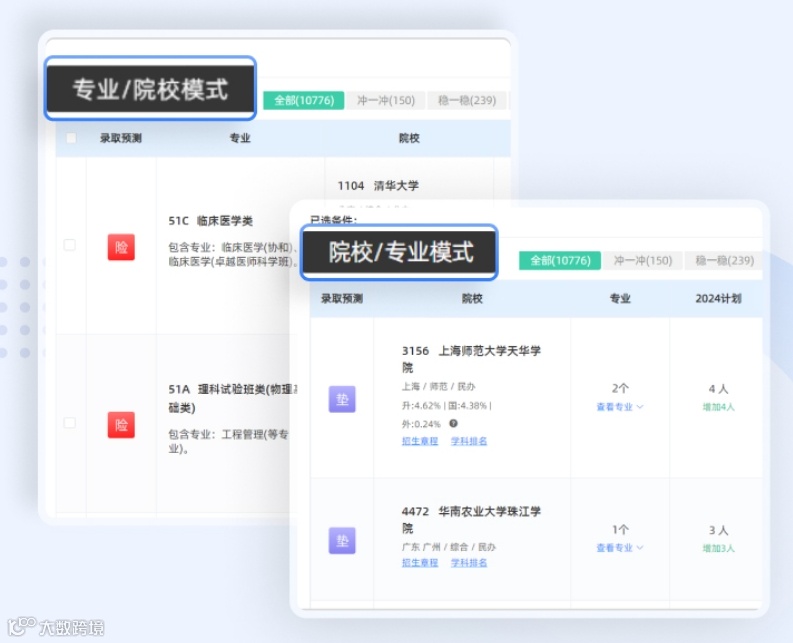The image size is (793, 643).
Task: Click the 增加3人 green text
Action: click(719, 548)
